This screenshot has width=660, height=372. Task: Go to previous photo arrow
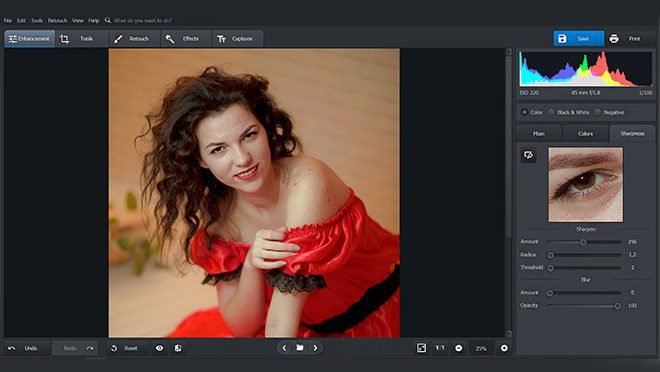(284, 348)
